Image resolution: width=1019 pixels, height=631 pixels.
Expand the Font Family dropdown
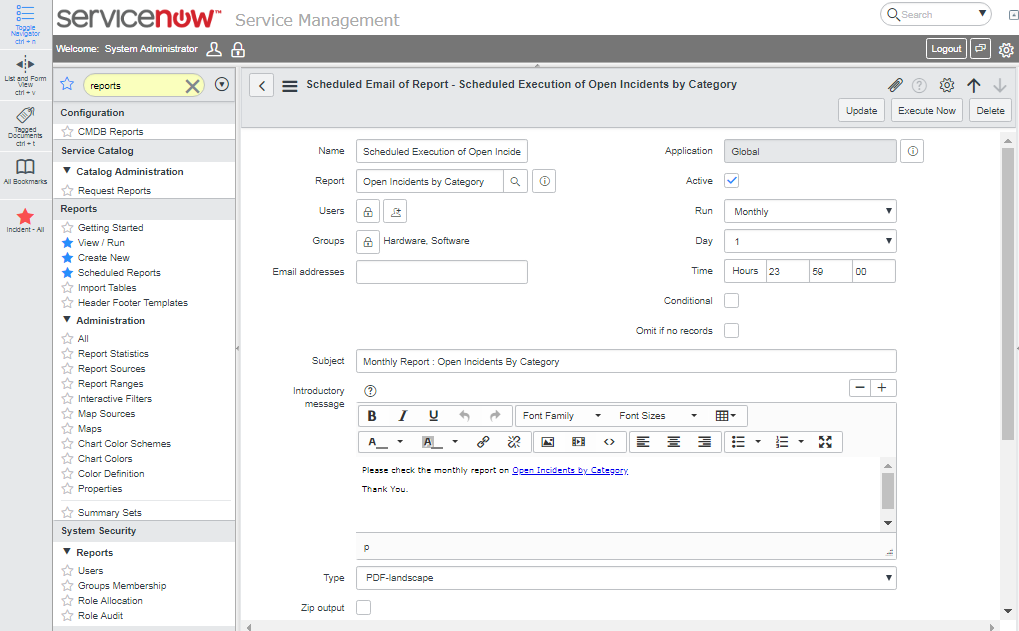[x=561, y=416]
